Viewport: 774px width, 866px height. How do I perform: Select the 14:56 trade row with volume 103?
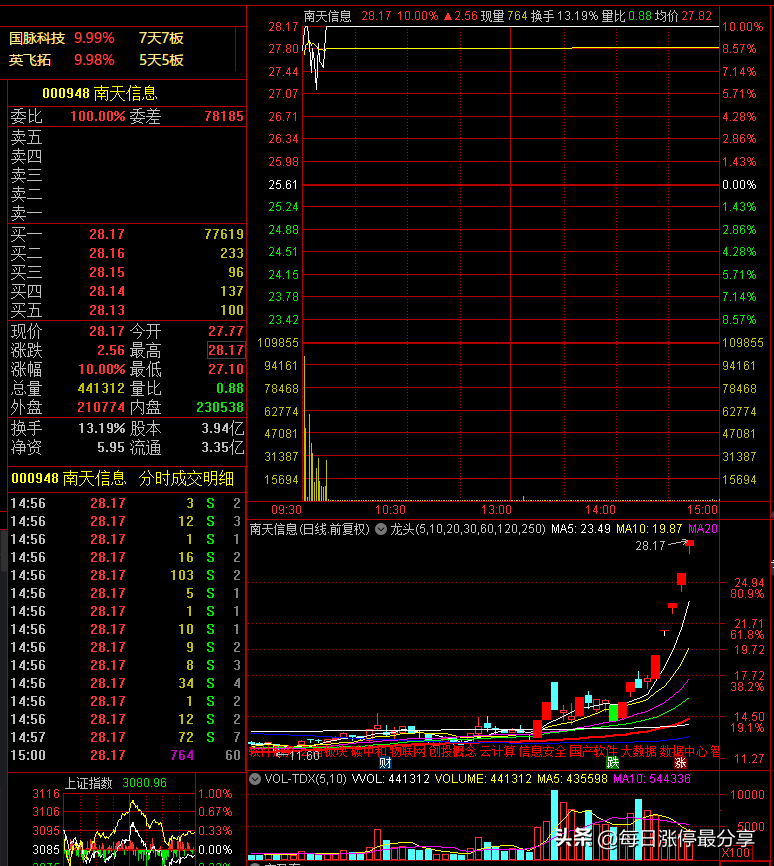click(126, 575)
